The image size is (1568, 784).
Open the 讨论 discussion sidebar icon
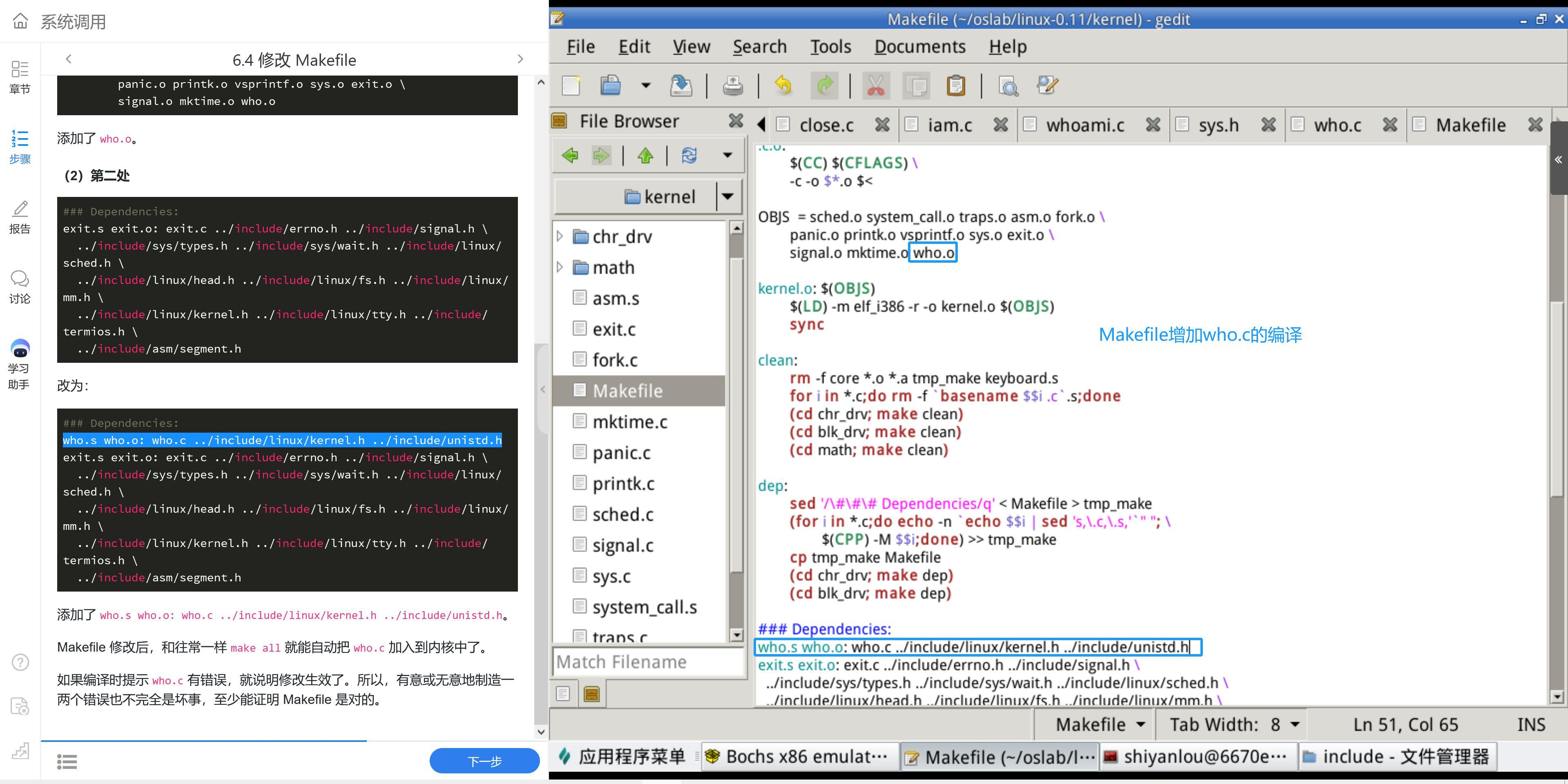[20, 287]
